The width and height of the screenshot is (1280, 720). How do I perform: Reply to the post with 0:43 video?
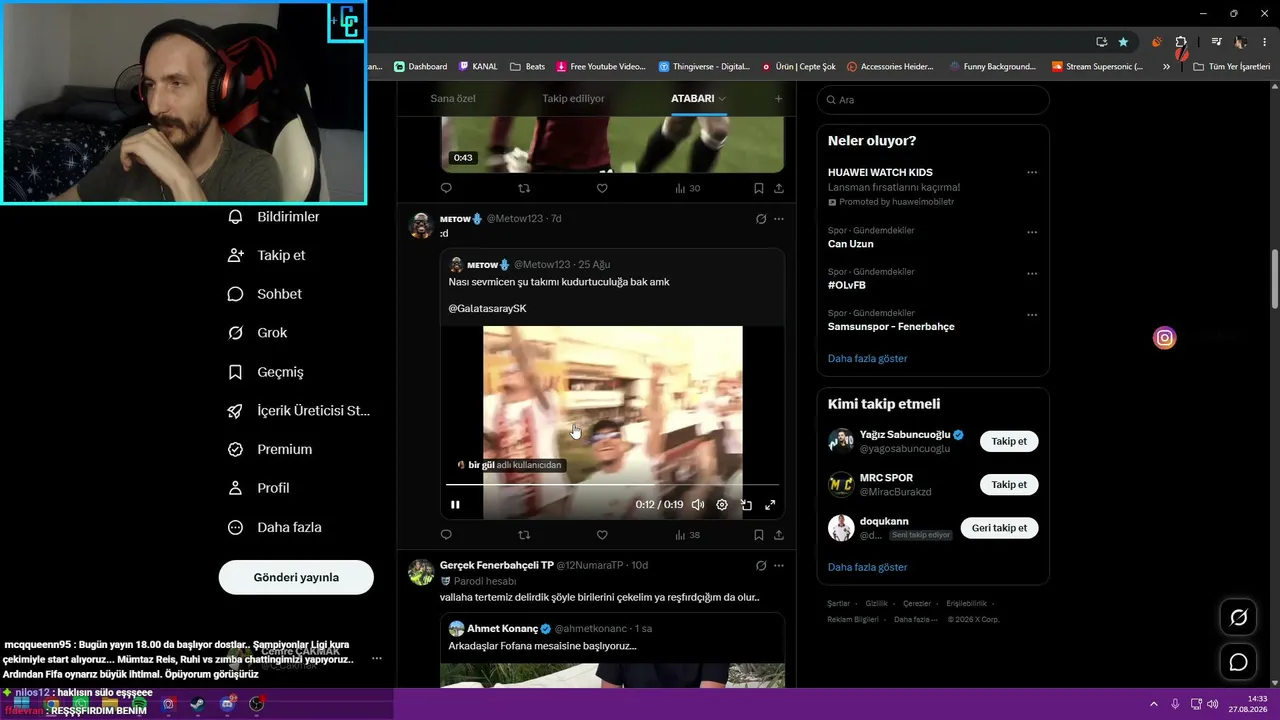[446, 188]
